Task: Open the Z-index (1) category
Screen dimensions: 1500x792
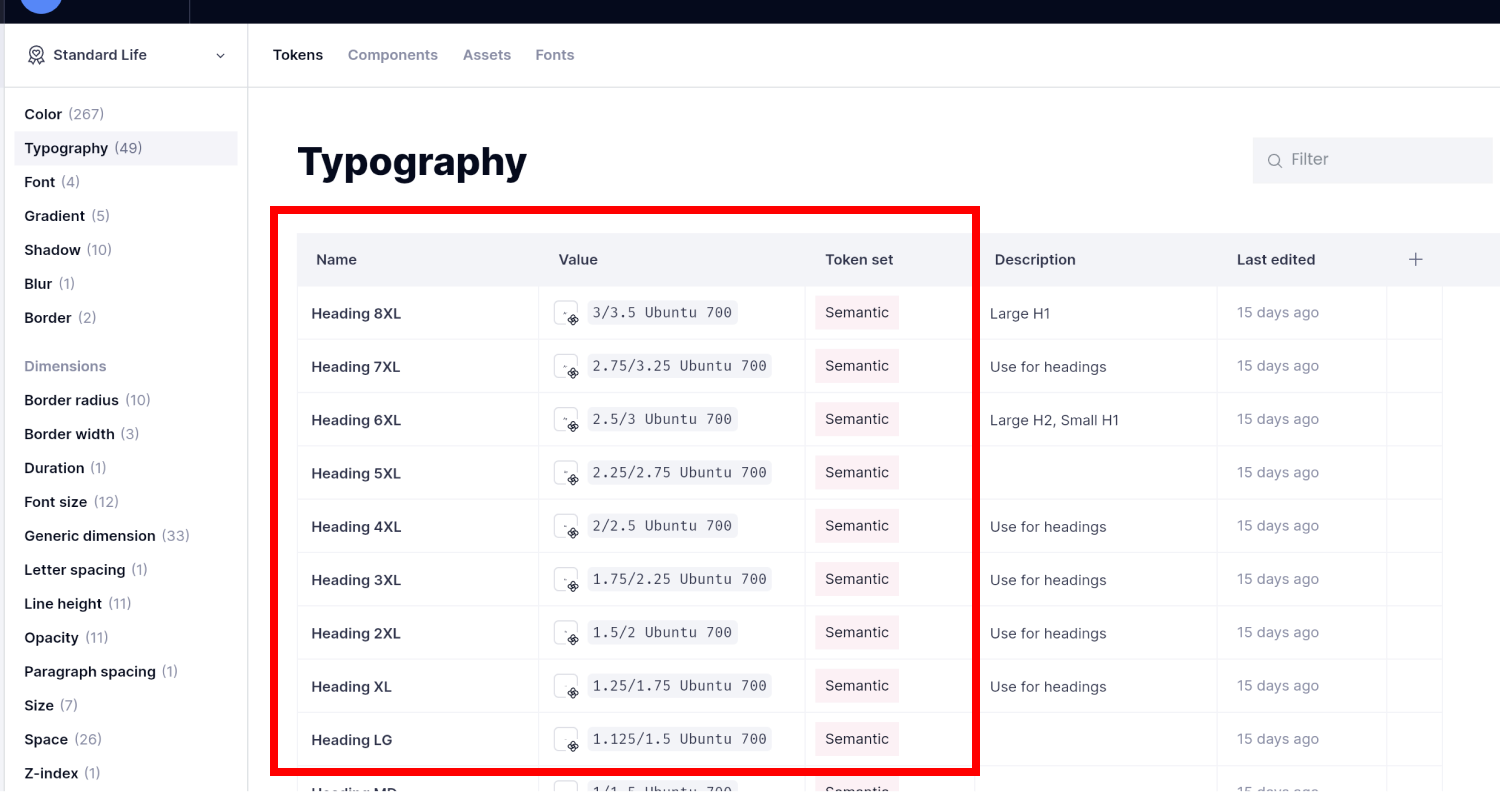Action: [126, 773]
